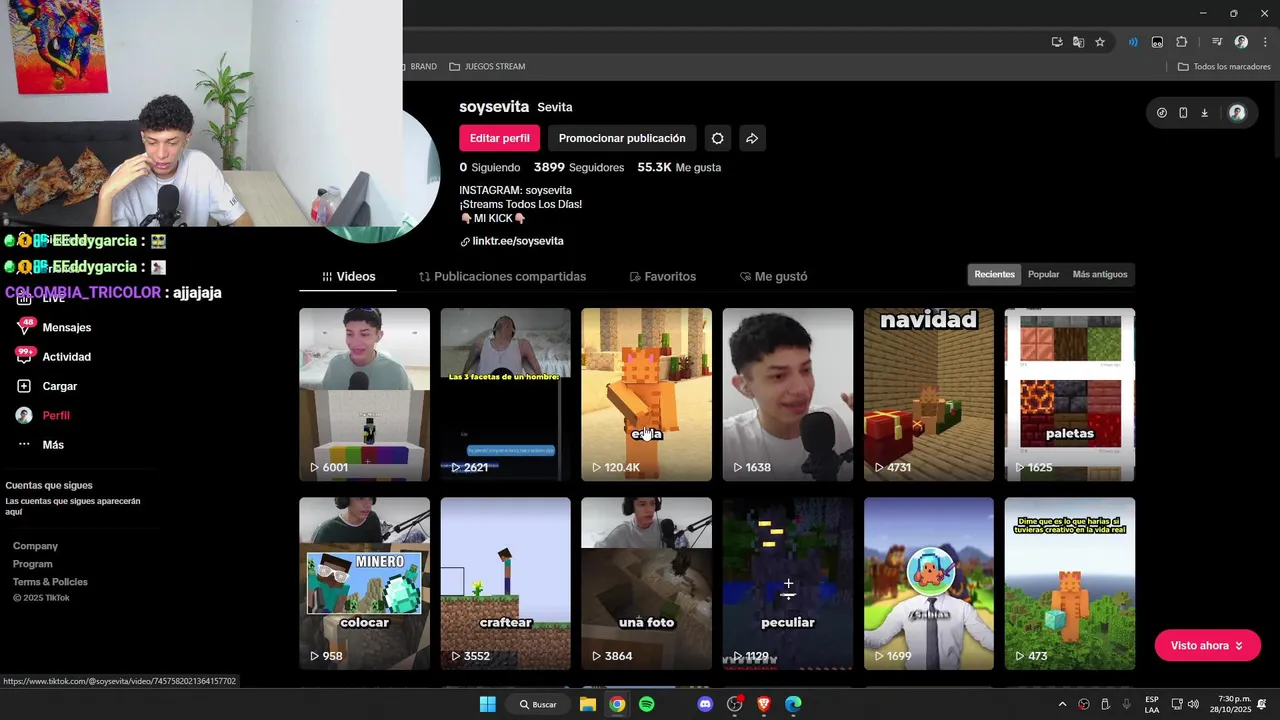Click the share profile arrow icon
The image size is (1280, 720).
click(752, 138)
